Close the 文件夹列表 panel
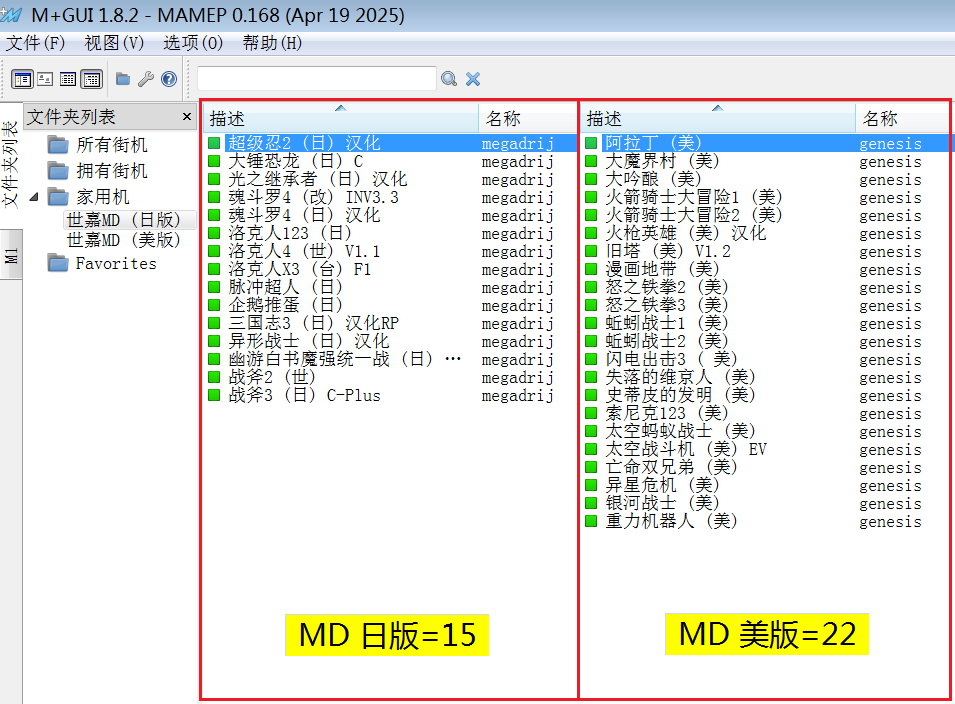Viewport: 955px width, 704px height. (187, 116)
